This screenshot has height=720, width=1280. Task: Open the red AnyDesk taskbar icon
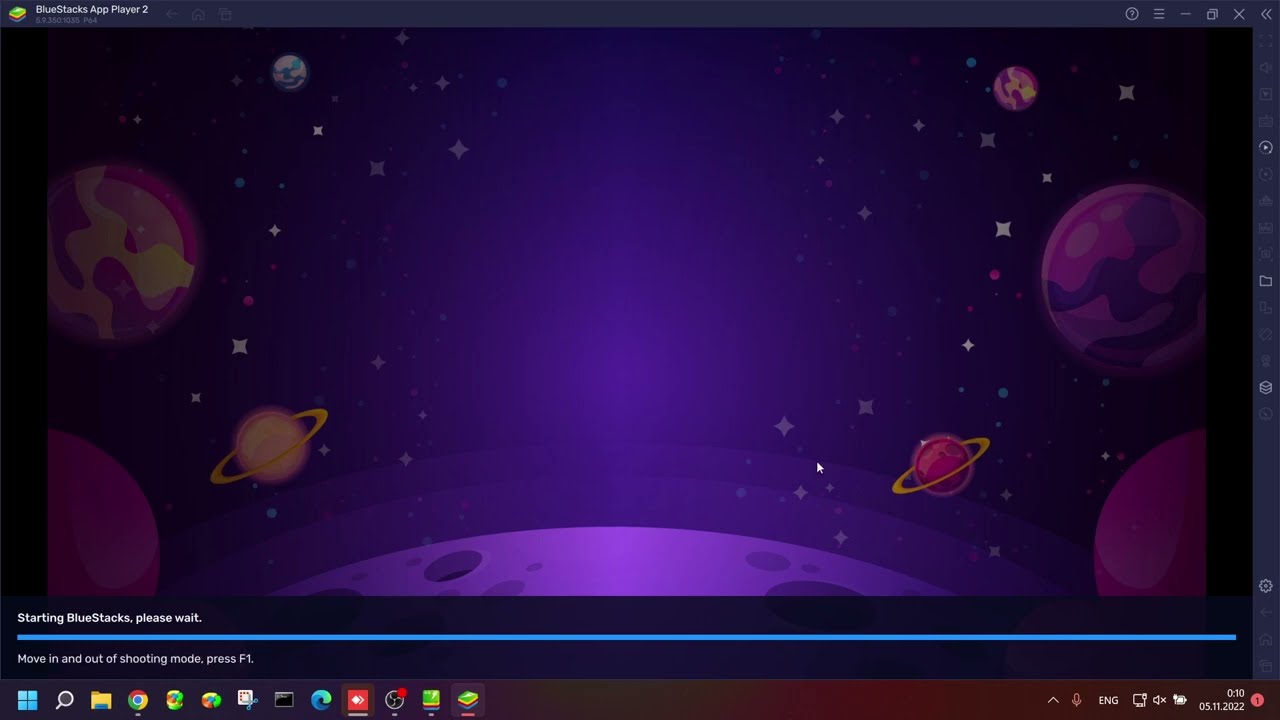click(357, 700)
